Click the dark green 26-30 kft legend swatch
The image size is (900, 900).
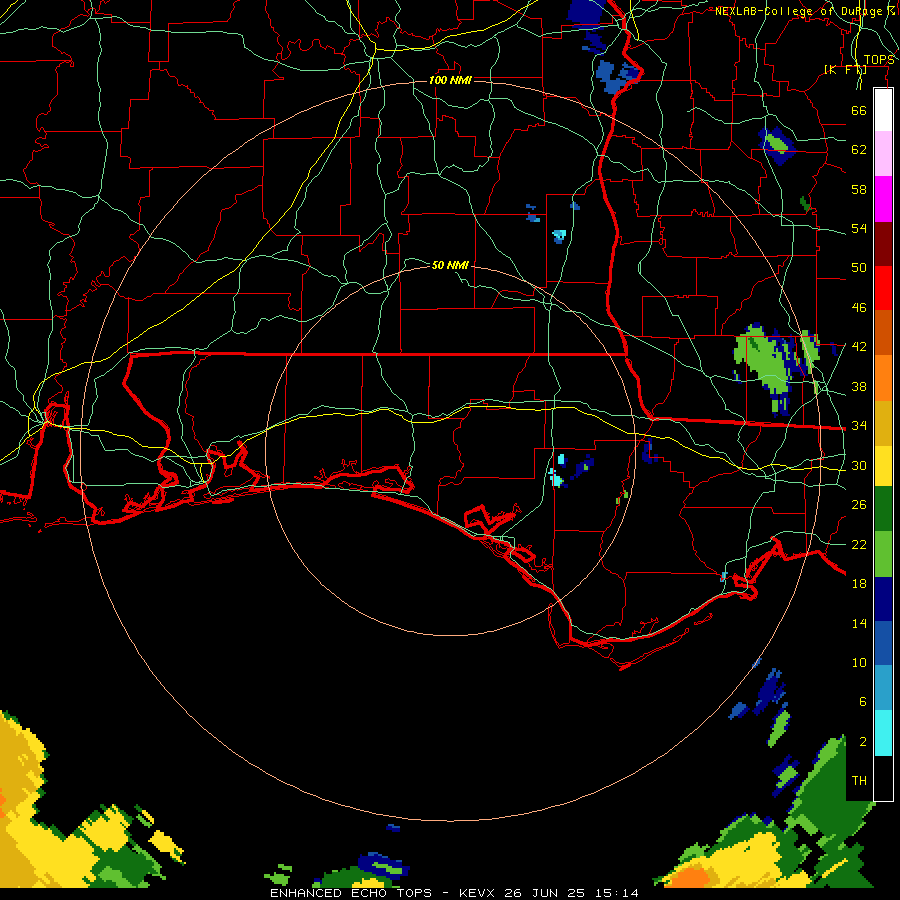point(883,509)
